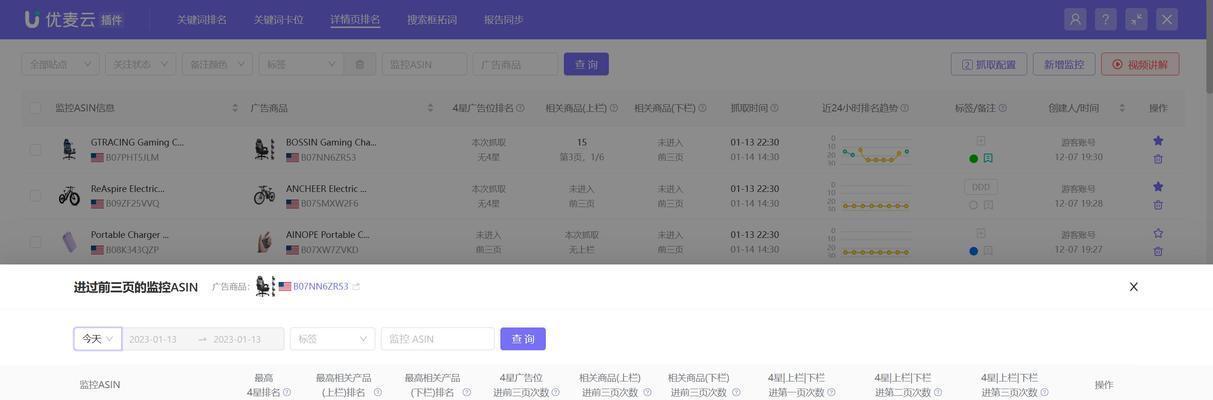1213x400 pixels.
Task: Select the 详情页排名 tab
Action: pyautogui.click(x=356, y=20)
